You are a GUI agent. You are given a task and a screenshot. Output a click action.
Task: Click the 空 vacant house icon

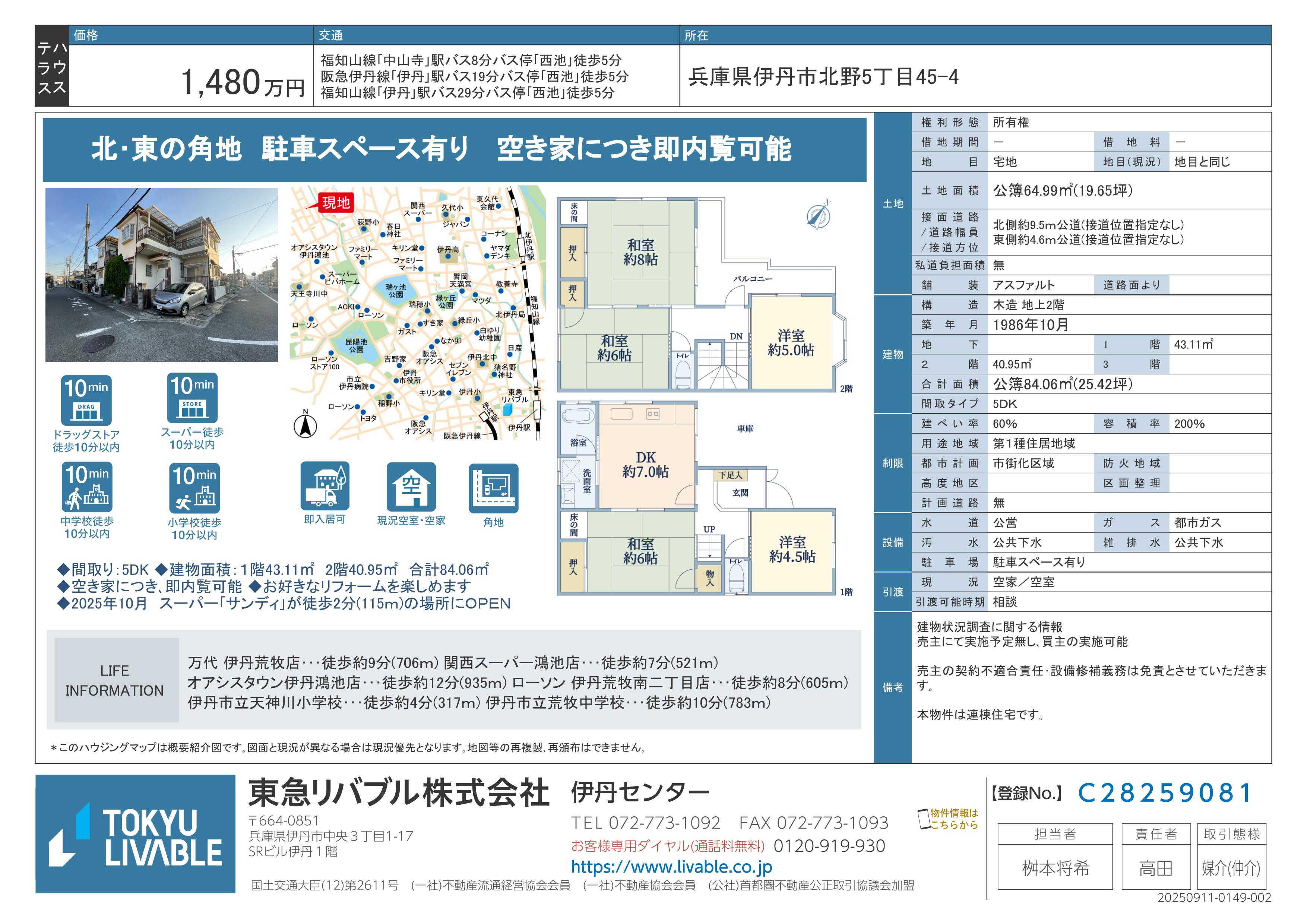pos(411,487)
